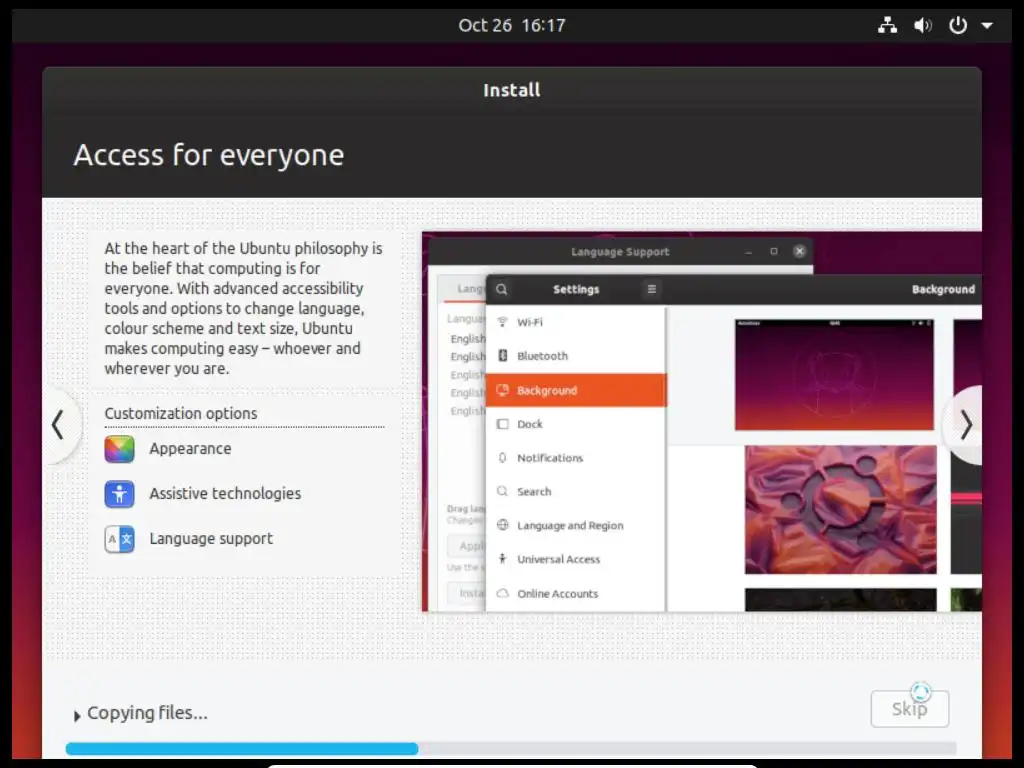Open the hamburger menu in Settings header
This screenshot has height=768, width=1024.
coord(651,289)
